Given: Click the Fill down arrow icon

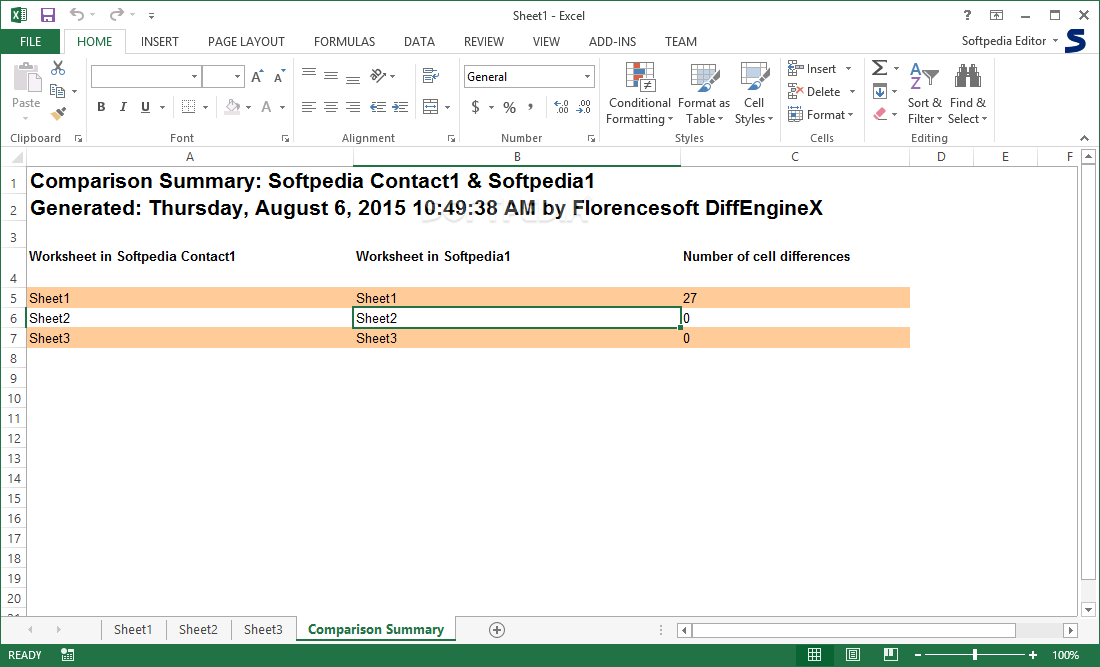Looking at the screenshot, I should point(880,91).
